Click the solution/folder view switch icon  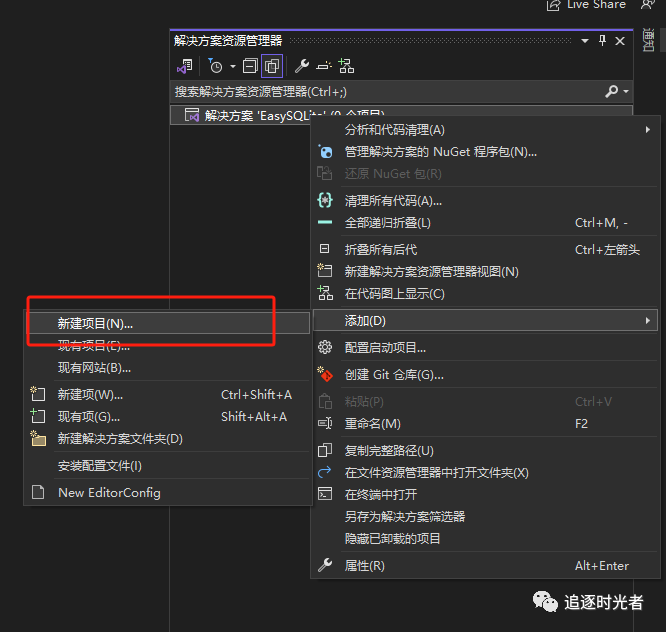[x=184, y=66]
